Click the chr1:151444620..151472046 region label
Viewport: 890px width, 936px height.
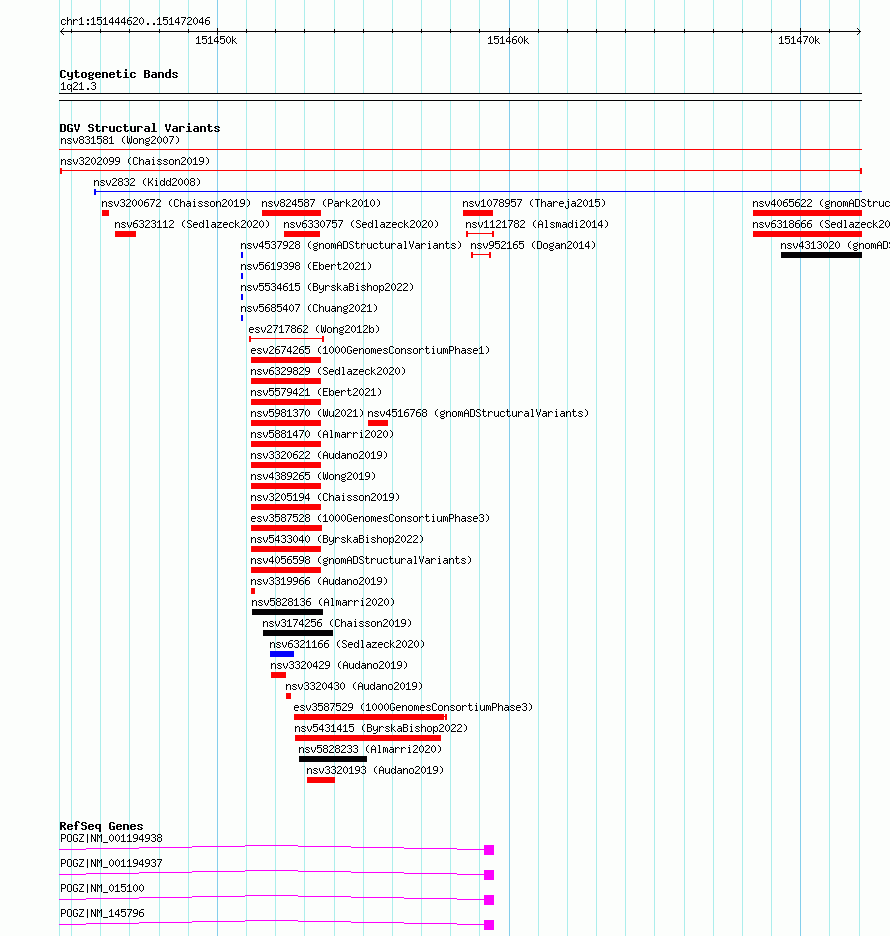[x=135, y=21]
